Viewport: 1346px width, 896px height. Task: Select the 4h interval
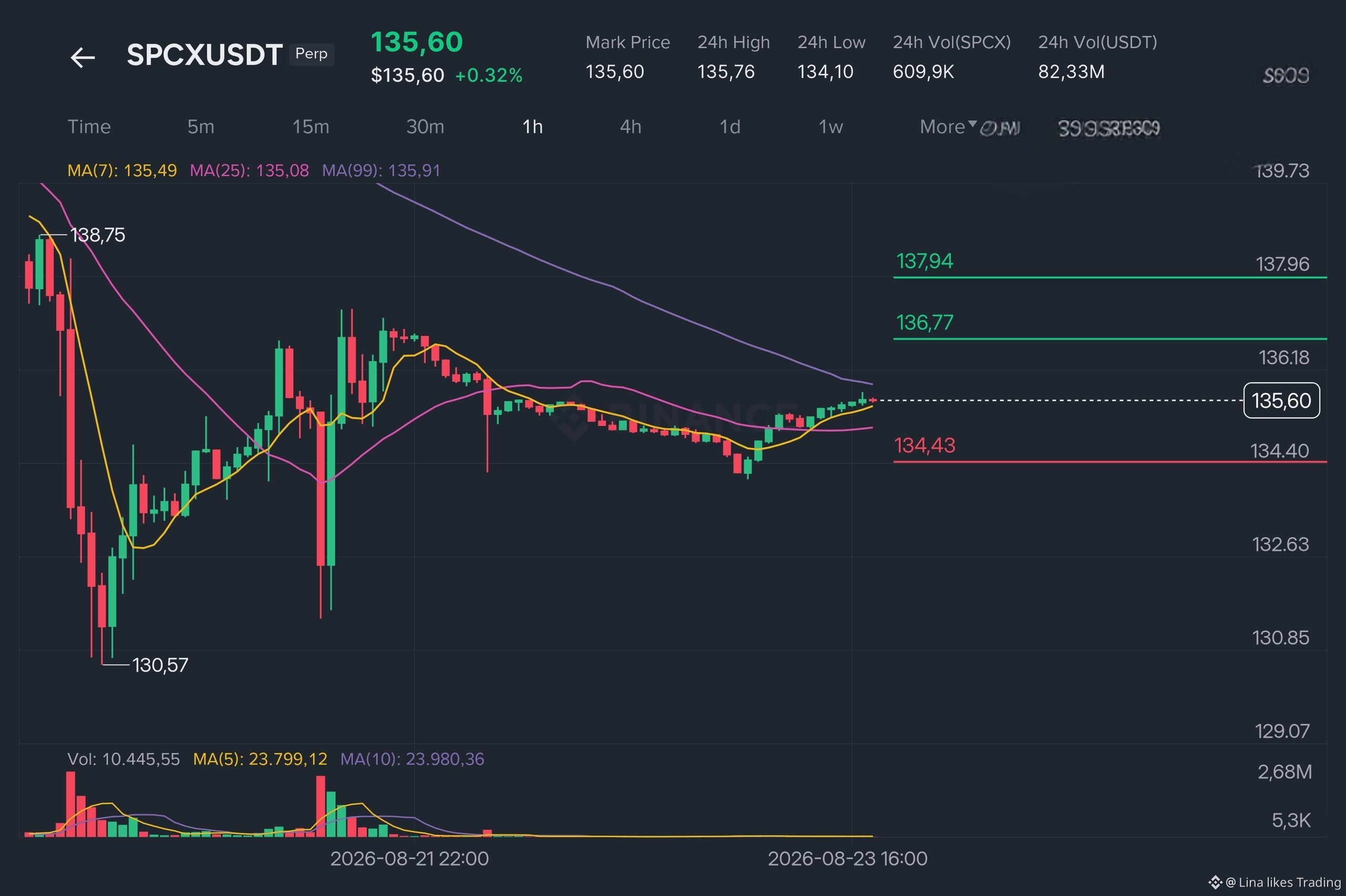[x=631, y=127]
